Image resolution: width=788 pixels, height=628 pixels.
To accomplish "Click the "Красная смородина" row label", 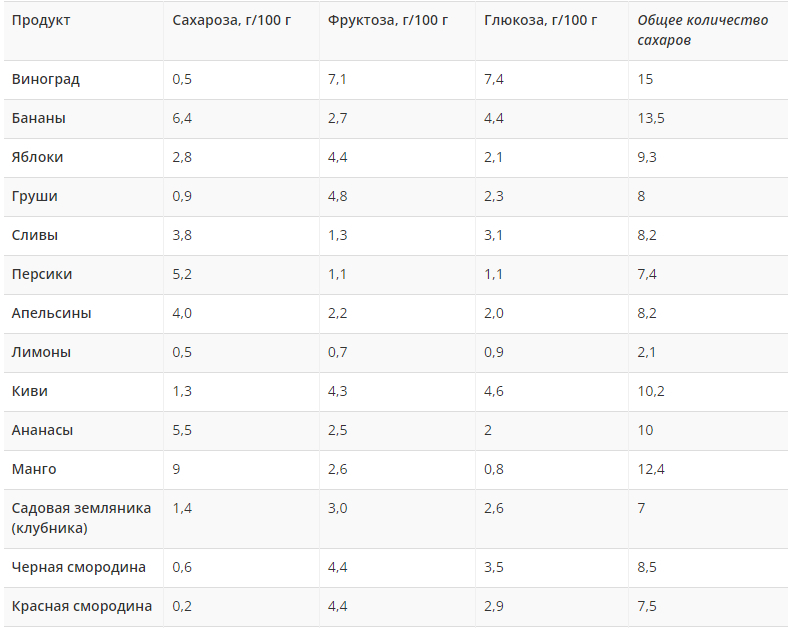I will (x=82, y=606).
